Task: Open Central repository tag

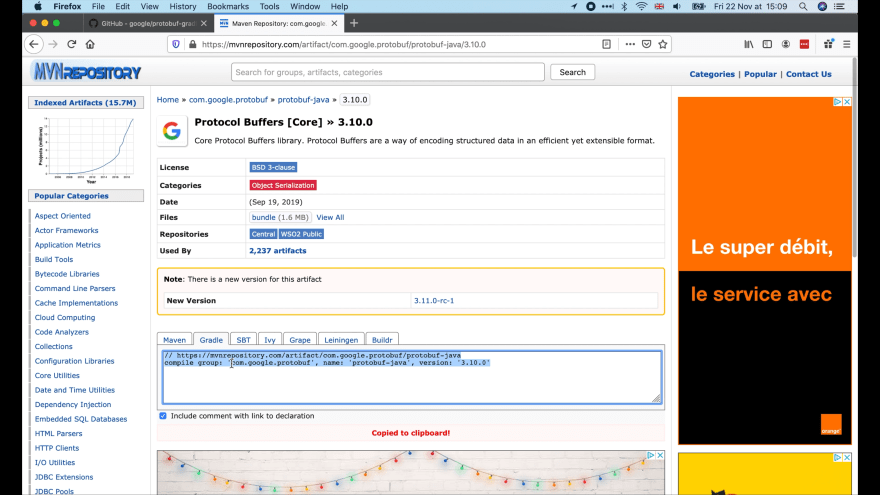Action: (x=263, y=234)
